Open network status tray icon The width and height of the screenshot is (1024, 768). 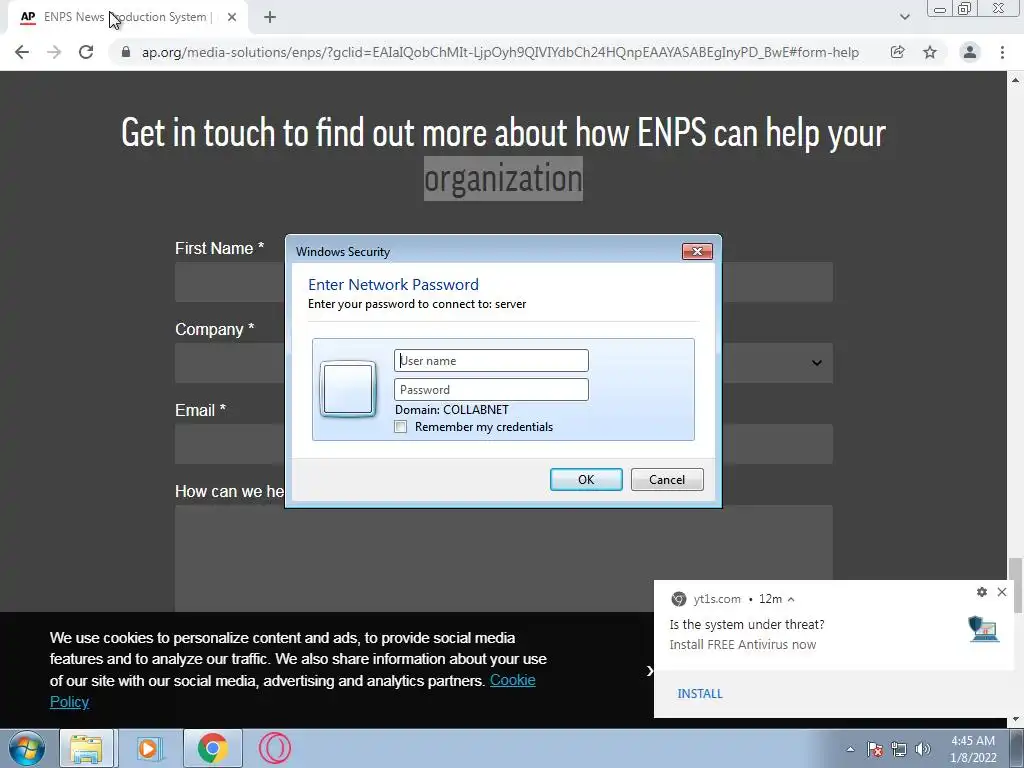[x=899, y=750]
